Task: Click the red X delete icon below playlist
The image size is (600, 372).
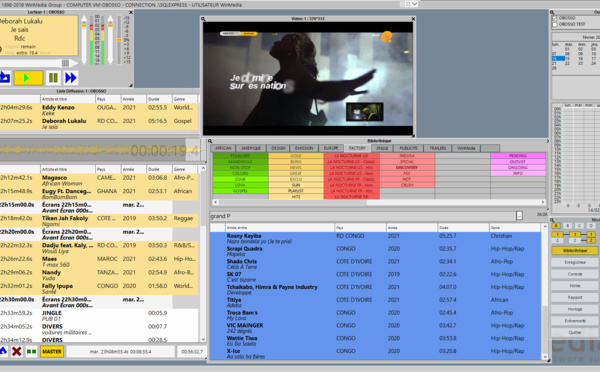Action: point(16,351)
